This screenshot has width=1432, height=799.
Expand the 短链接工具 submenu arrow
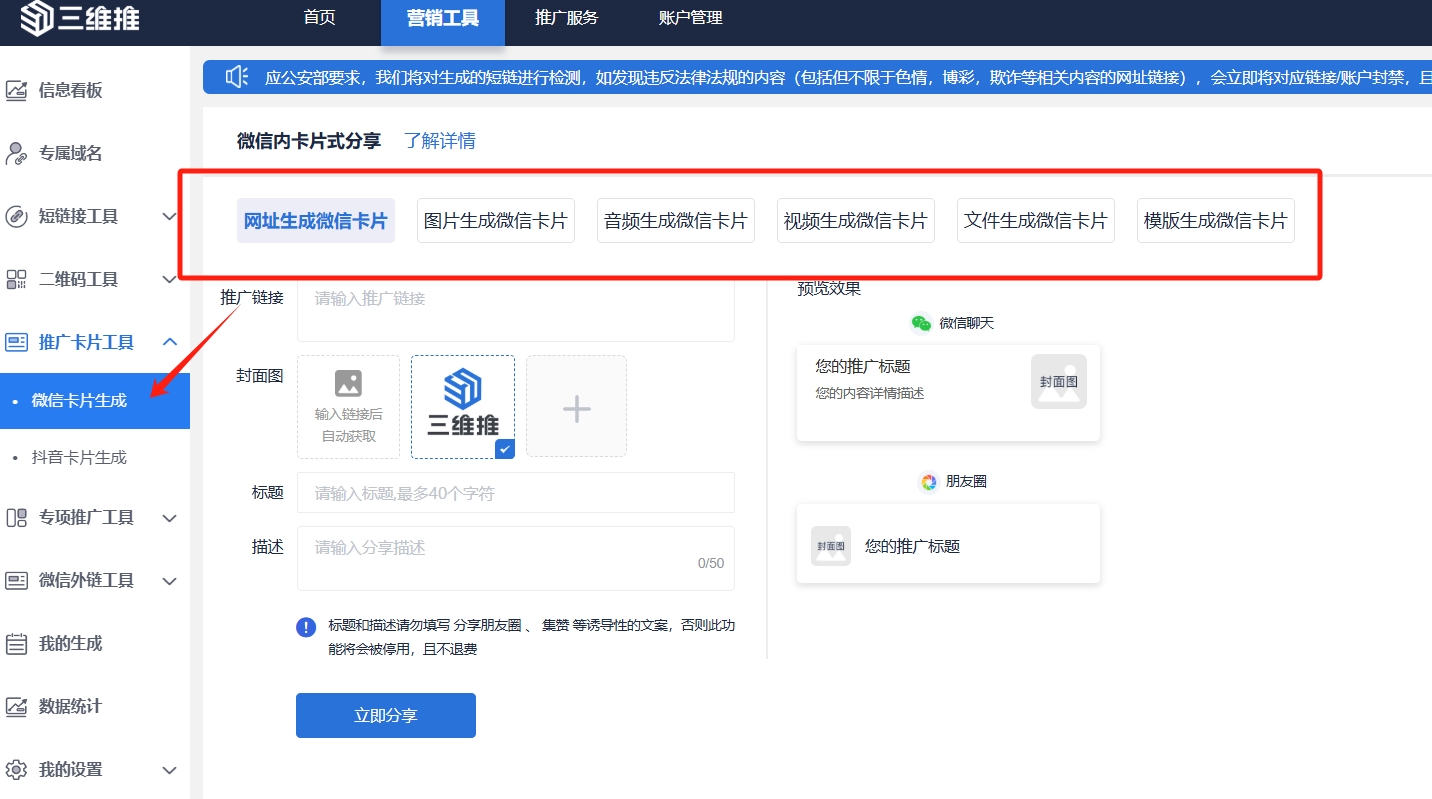click(169, 216)
